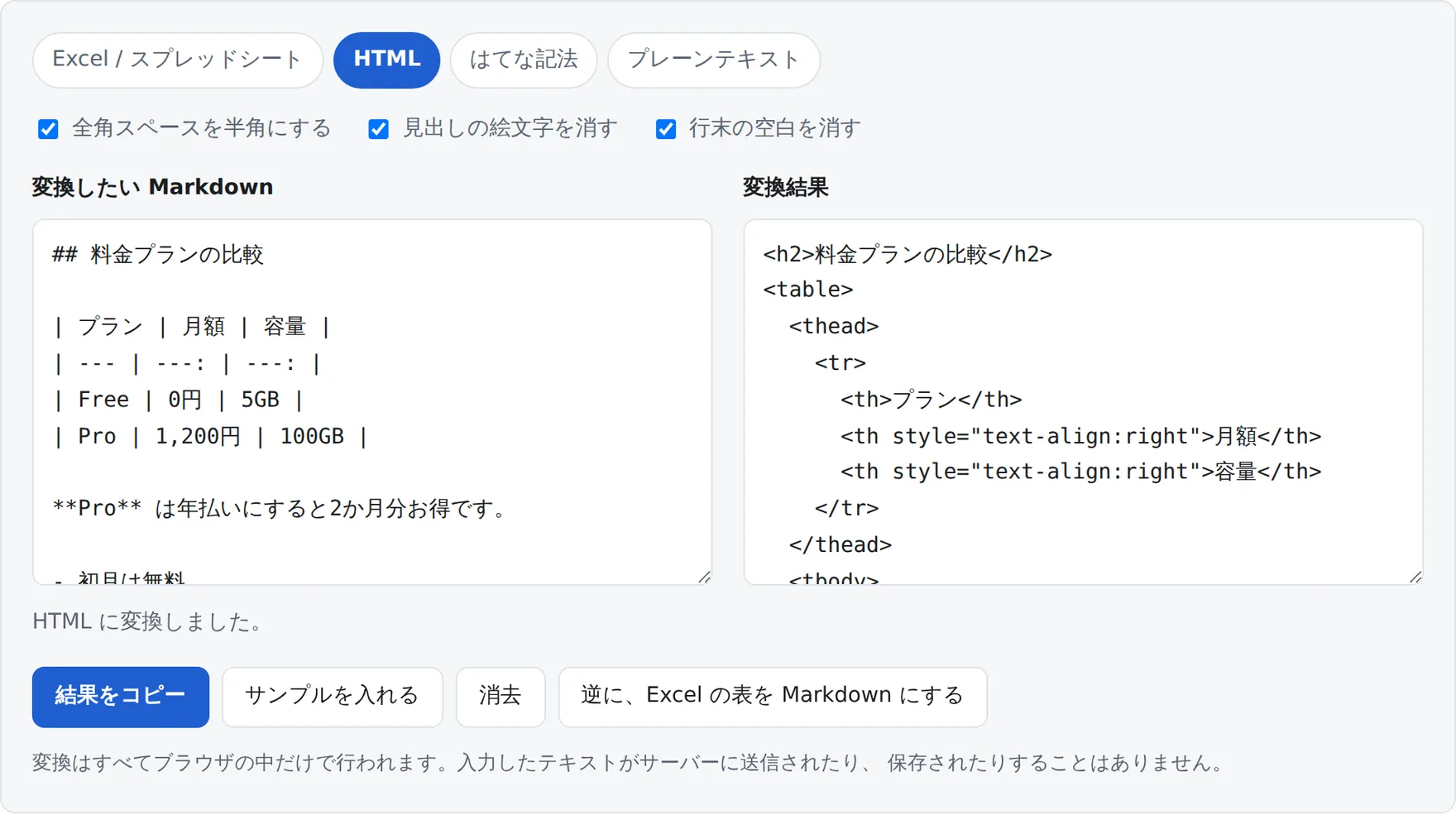The height and width of the screenshot is (815, 1456).
Task: Click the privacy note starting 変換はすべてブラウザ
Action: pyautogui.click(x=630, y=763)
